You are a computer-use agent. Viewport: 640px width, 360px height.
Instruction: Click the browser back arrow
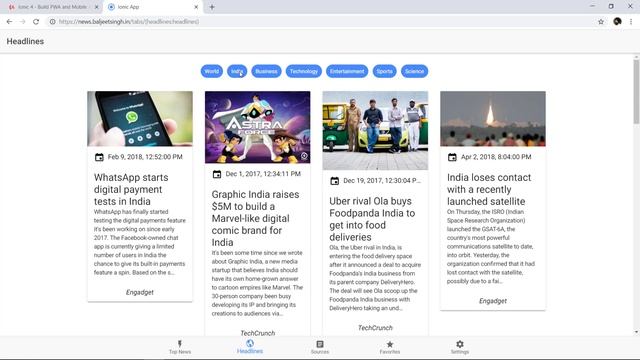coord(9,22)
